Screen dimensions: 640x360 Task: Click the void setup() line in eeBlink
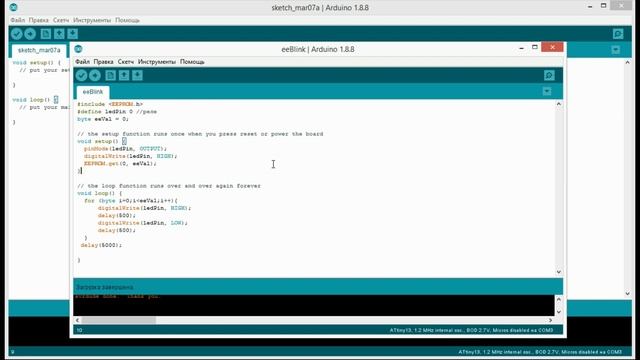(x=102, y=141)
